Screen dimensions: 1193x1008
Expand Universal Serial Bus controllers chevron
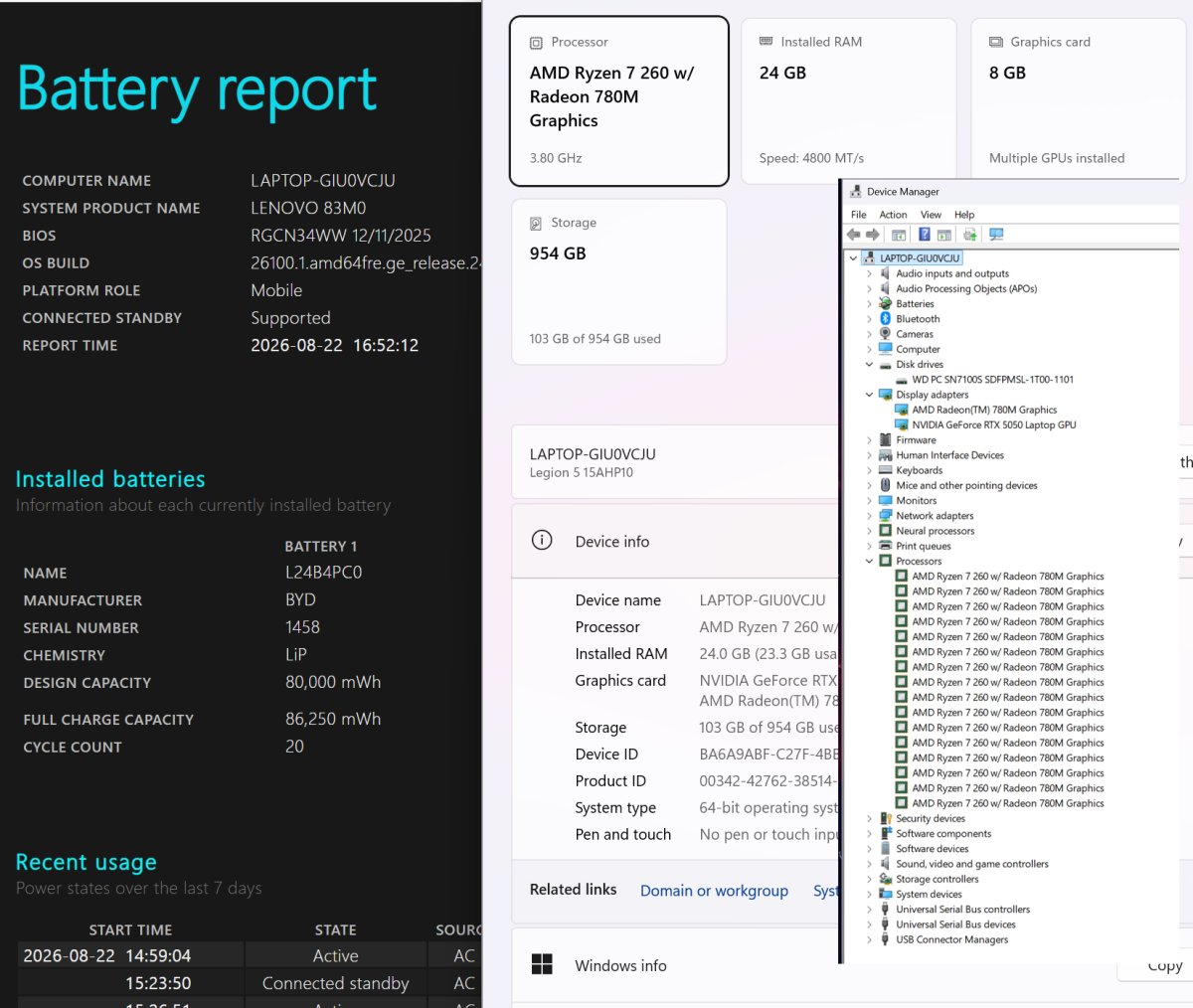click(869, 909)
